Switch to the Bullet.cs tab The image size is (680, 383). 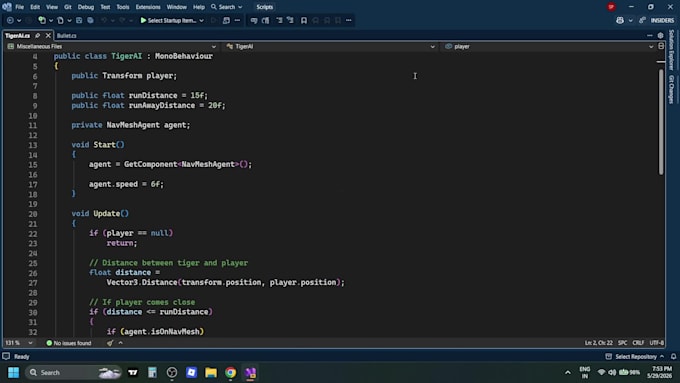(x=66, y=36)
